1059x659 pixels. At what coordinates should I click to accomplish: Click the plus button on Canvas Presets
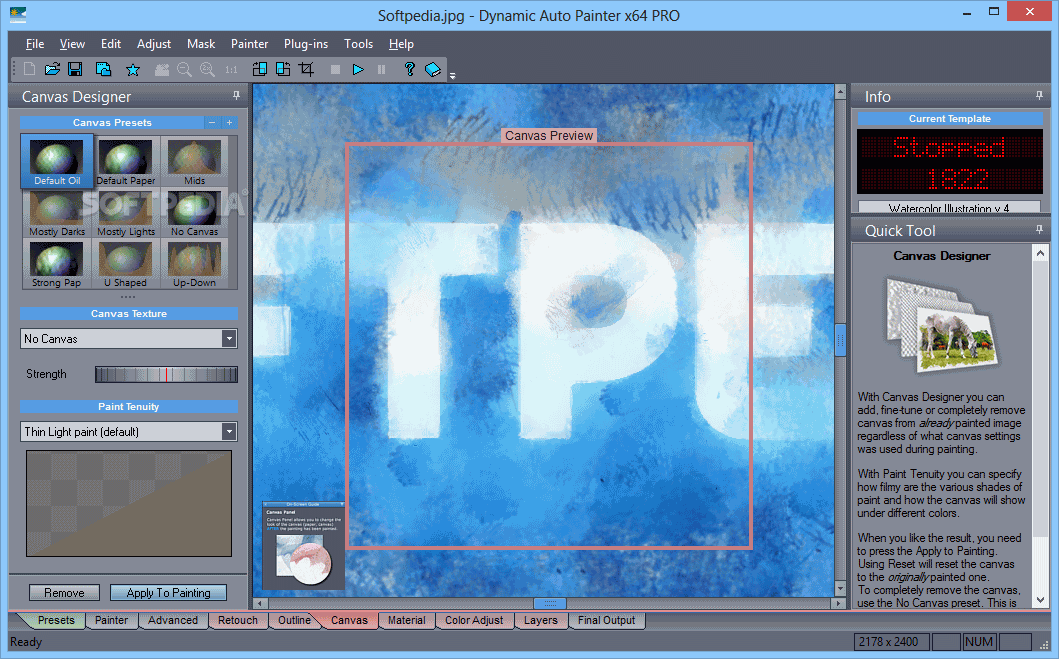click(230, 122)
